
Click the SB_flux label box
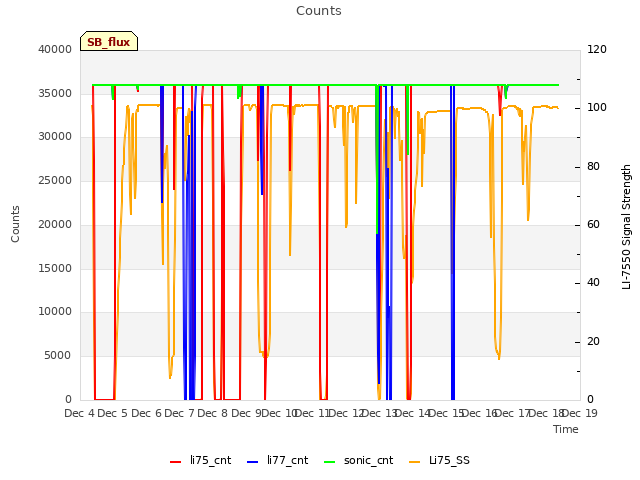coord(109,41)
